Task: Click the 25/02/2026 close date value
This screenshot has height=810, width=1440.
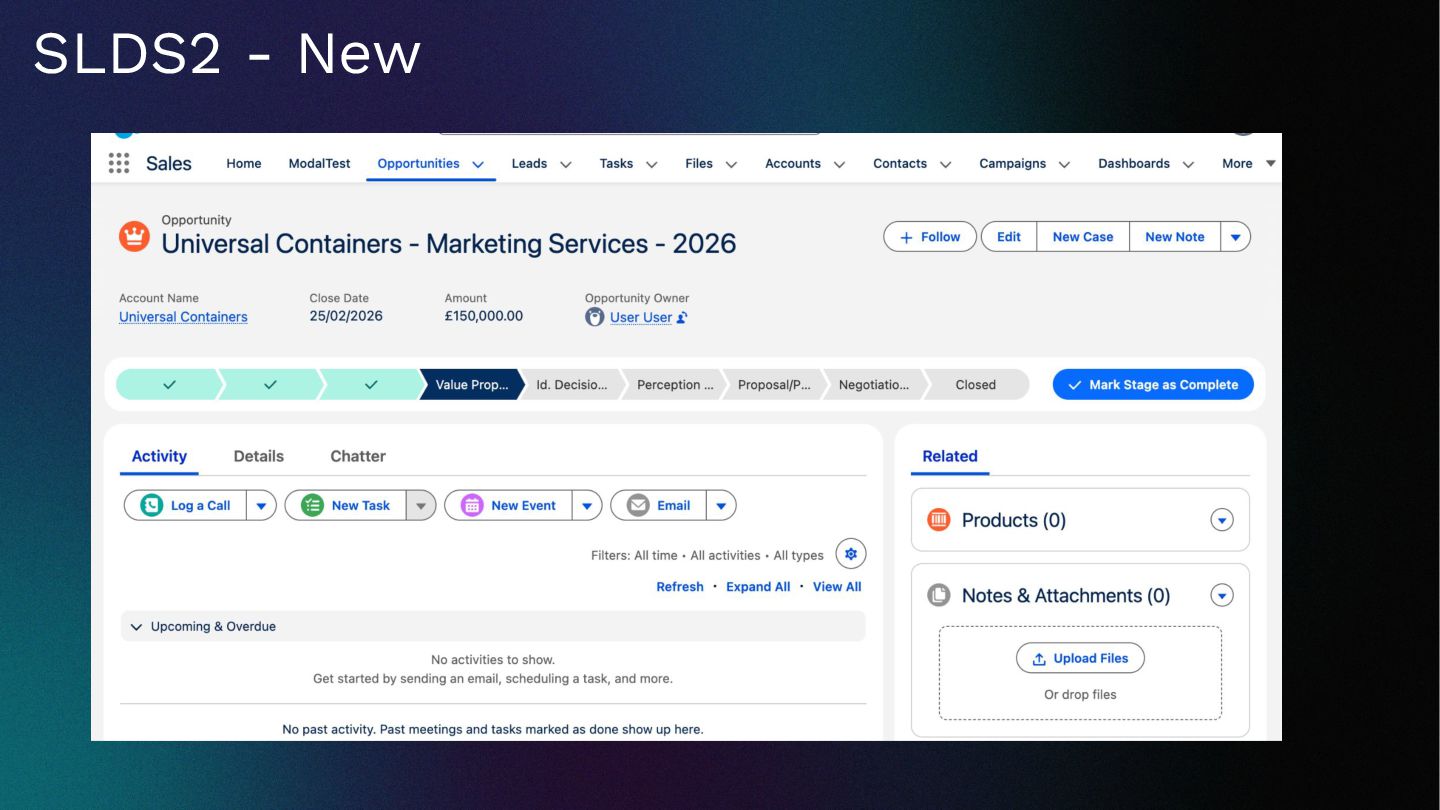Action: coord(346,316)
